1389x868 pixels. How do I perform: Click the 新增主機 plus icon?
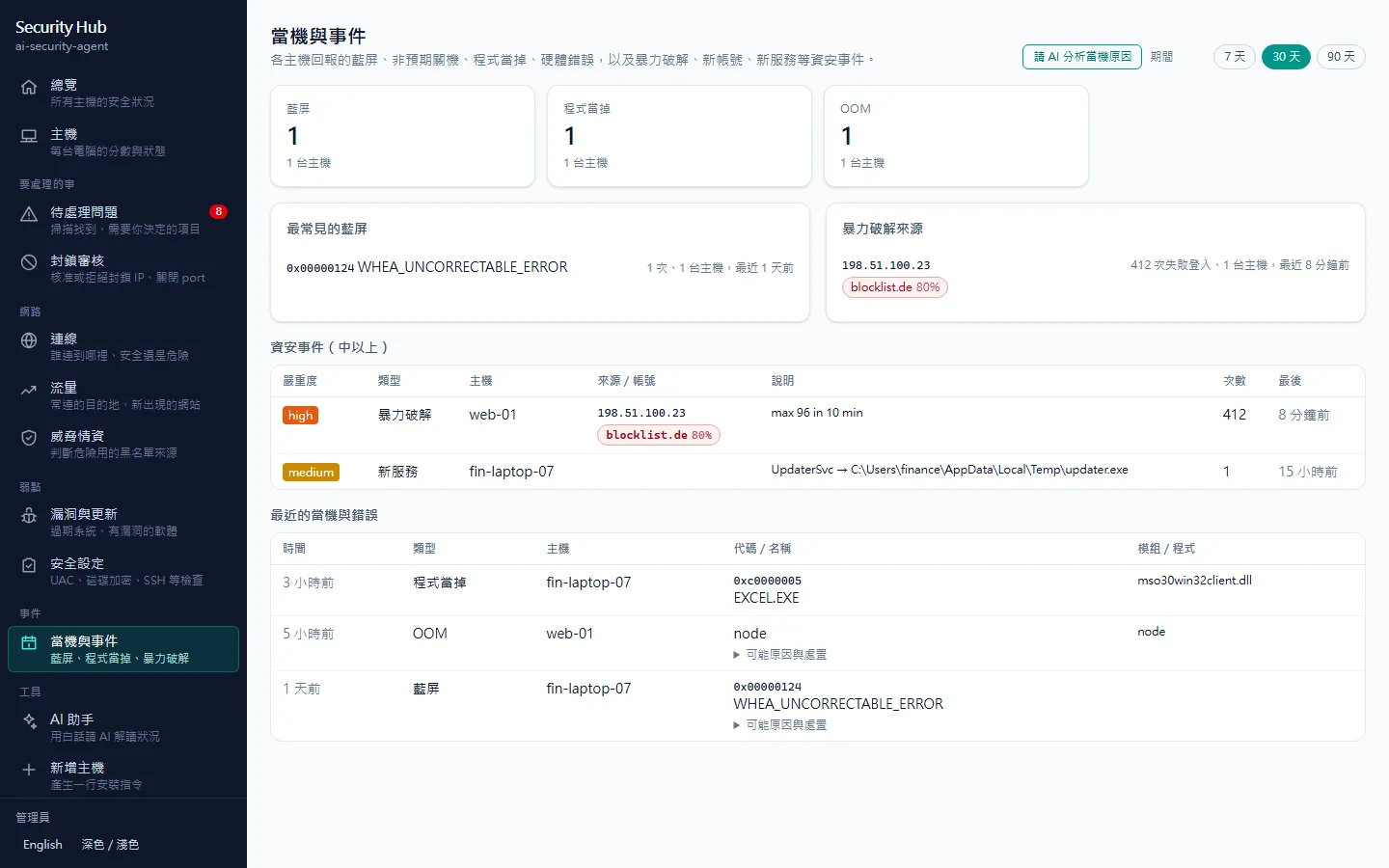pos(29,770)
